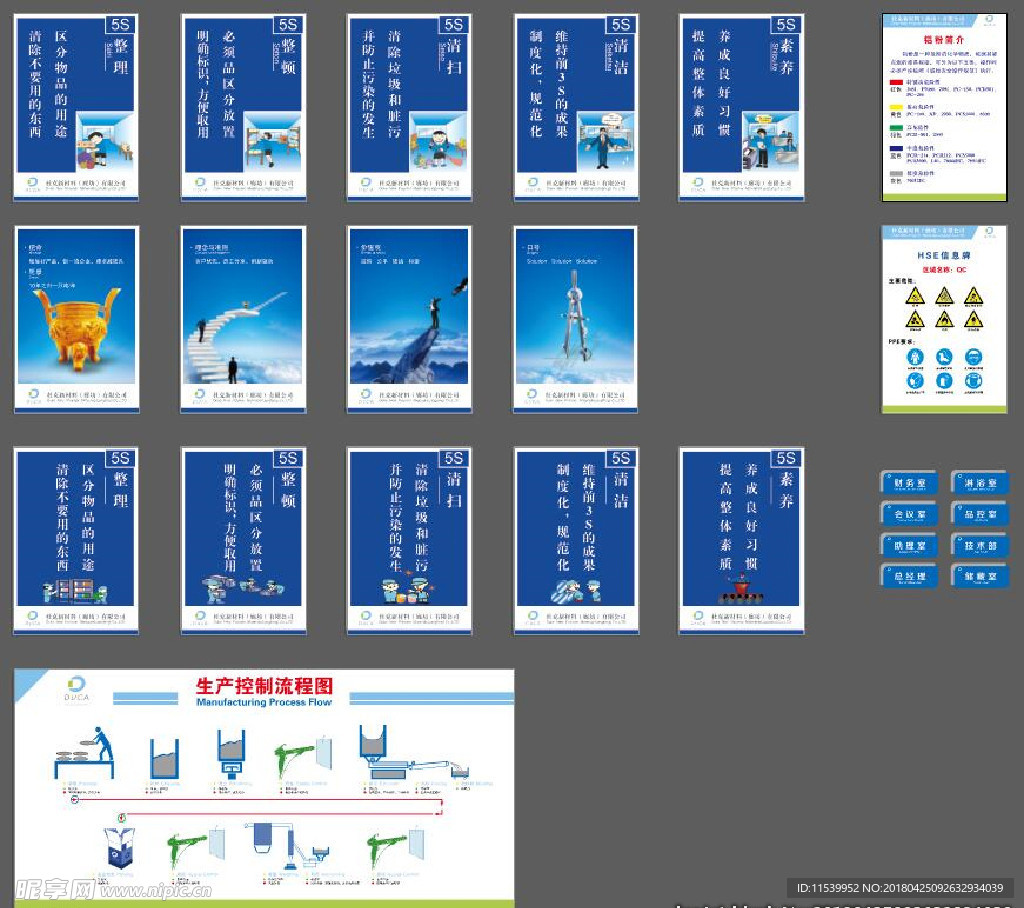Open the HSE信息牌 poster thumbnail

(944, 319)
